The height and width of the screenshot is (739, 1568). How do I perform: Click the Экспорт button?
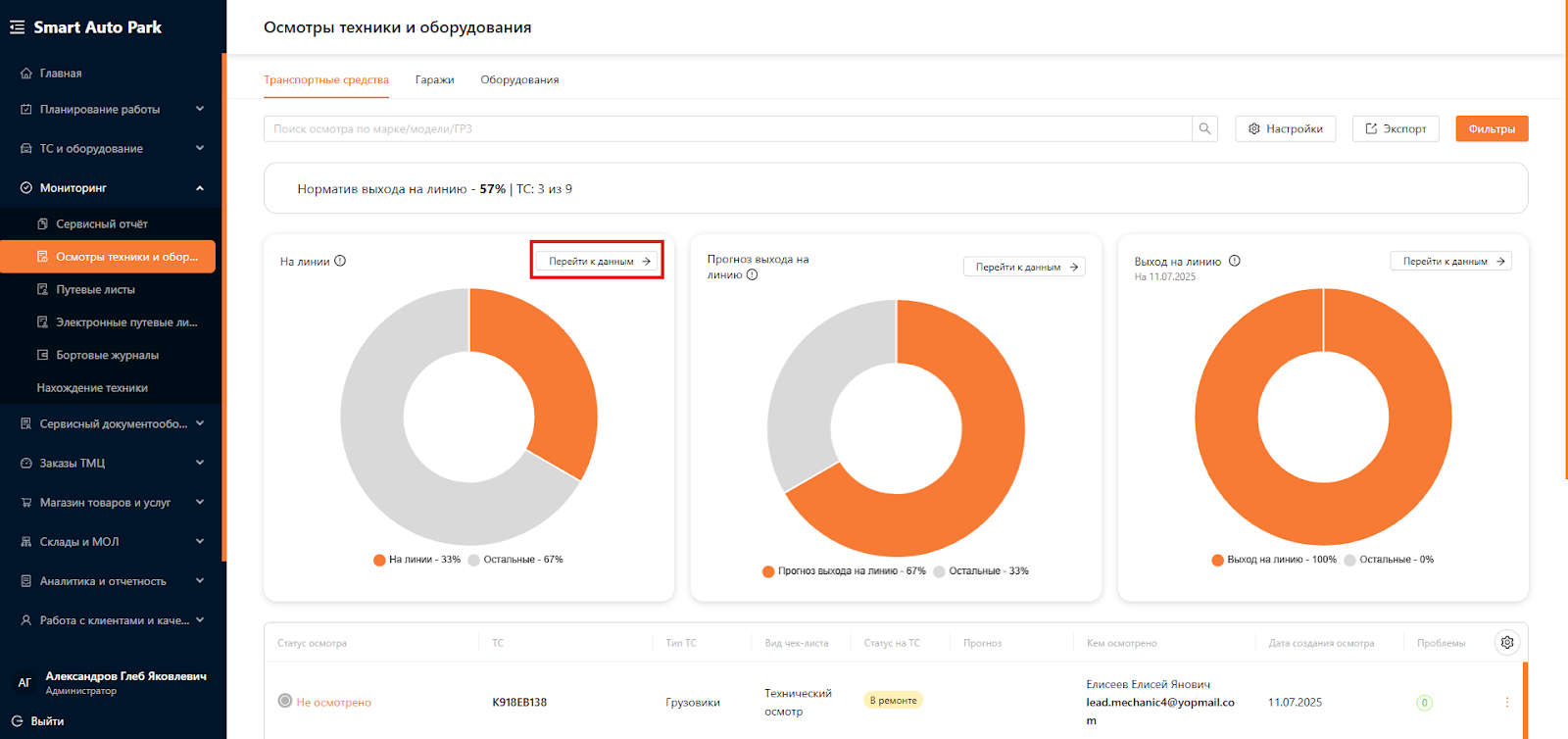[1396, 129]
